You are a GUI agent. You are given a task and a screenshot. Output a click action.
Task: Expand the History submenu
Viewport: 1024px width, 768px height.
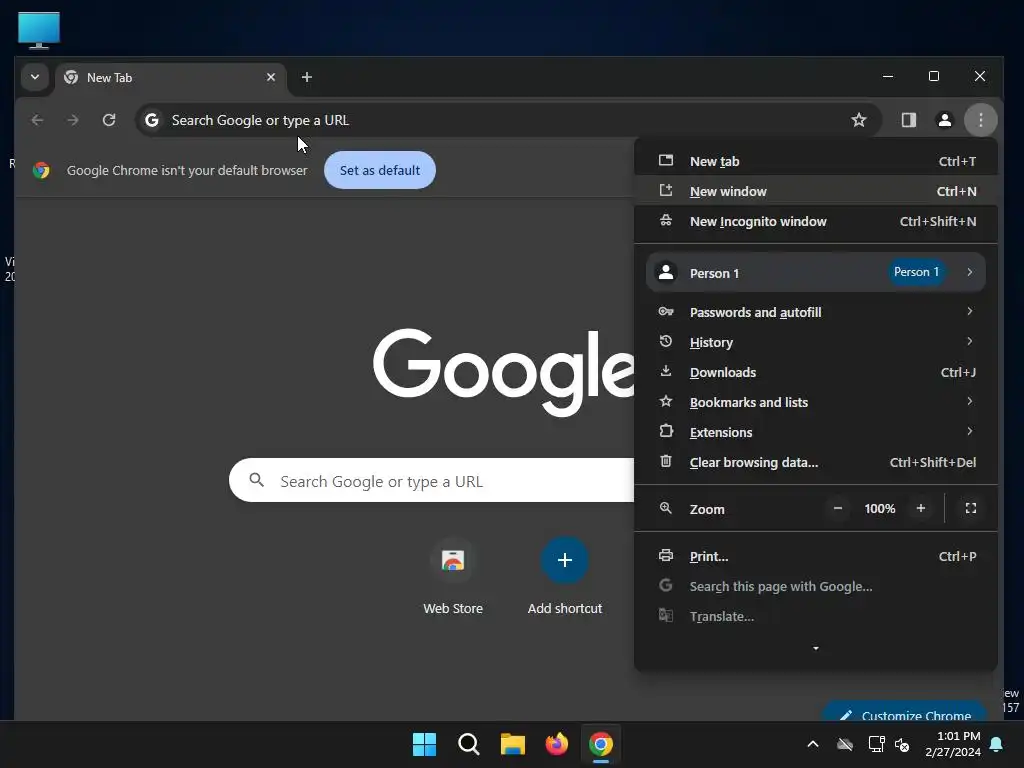(816, 342)
